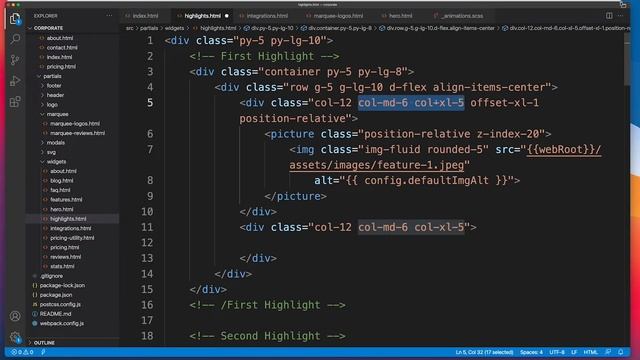This screenshot has height=360, width=640.
Task: Open marquee-reviews.html file
Action: click(x=77, y=133)
